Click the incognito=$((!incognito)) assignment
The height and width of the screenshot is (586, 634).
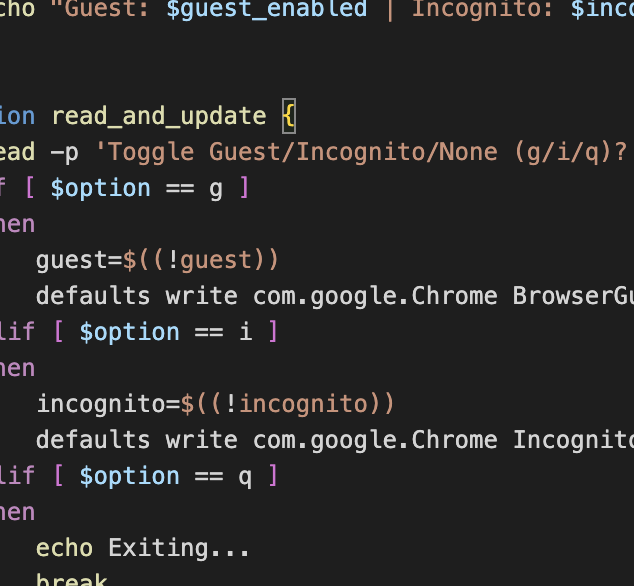[x=216, y=404]
